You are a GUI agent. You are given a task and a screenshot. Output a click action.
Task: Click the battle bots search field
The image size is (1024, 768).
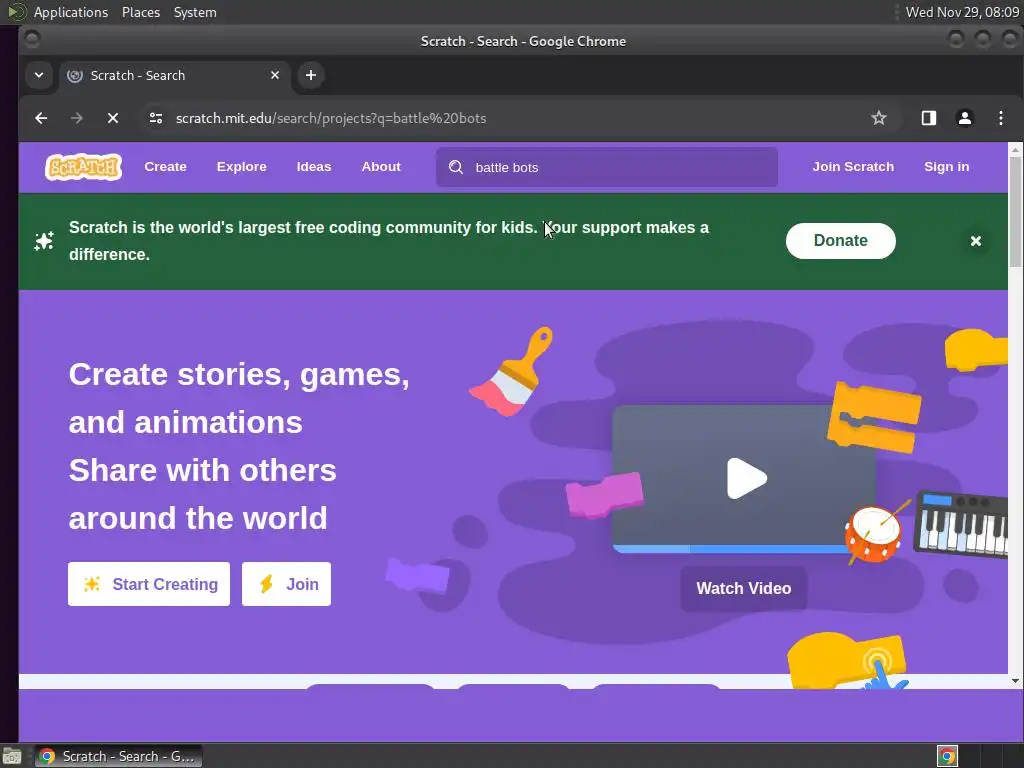(607, 167)
